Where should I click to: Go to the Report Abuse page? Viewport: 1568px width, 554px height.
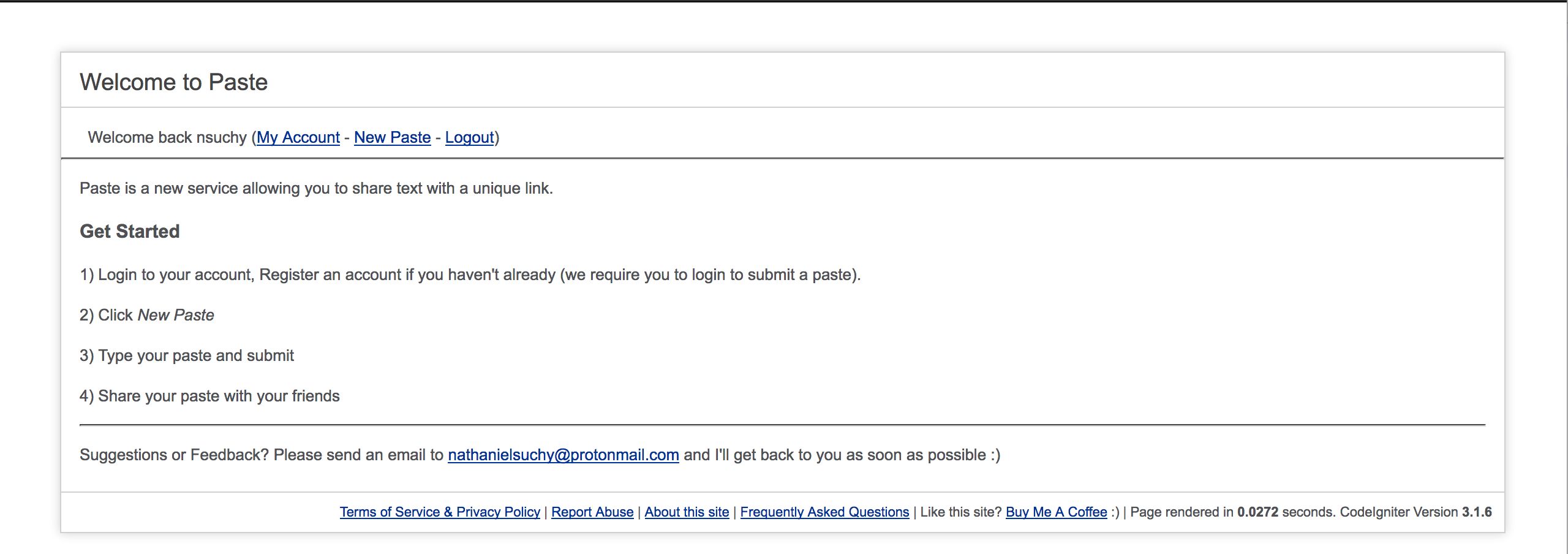coord(592,512)
